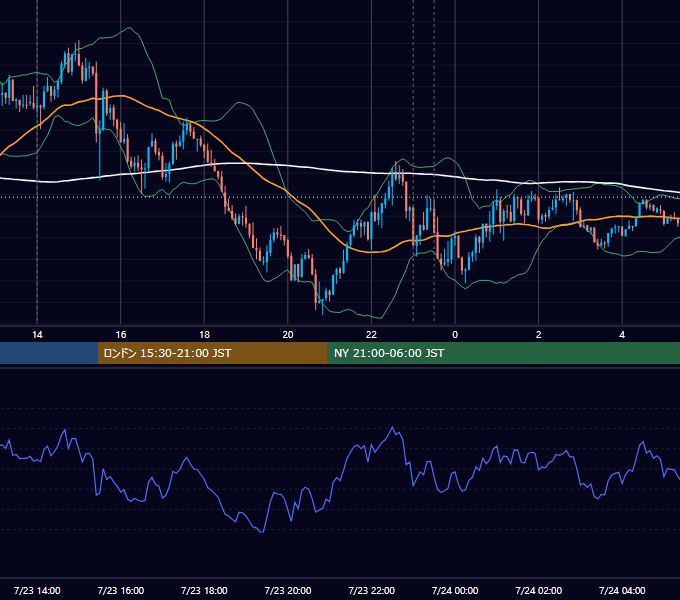Image resolution: width=680 pixels, height=600 pixels.
Task: Click the 7/23 16:00 time label
Action: [121, 590]
